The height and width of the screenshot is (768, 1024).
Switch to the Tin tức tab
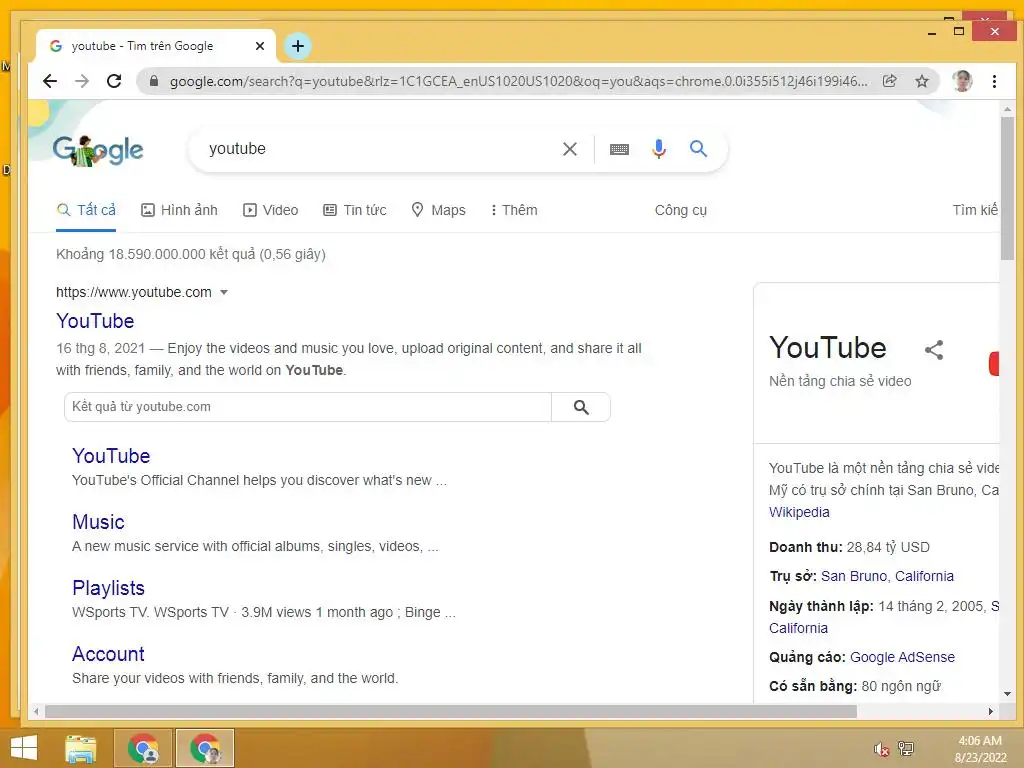point(355,210)
